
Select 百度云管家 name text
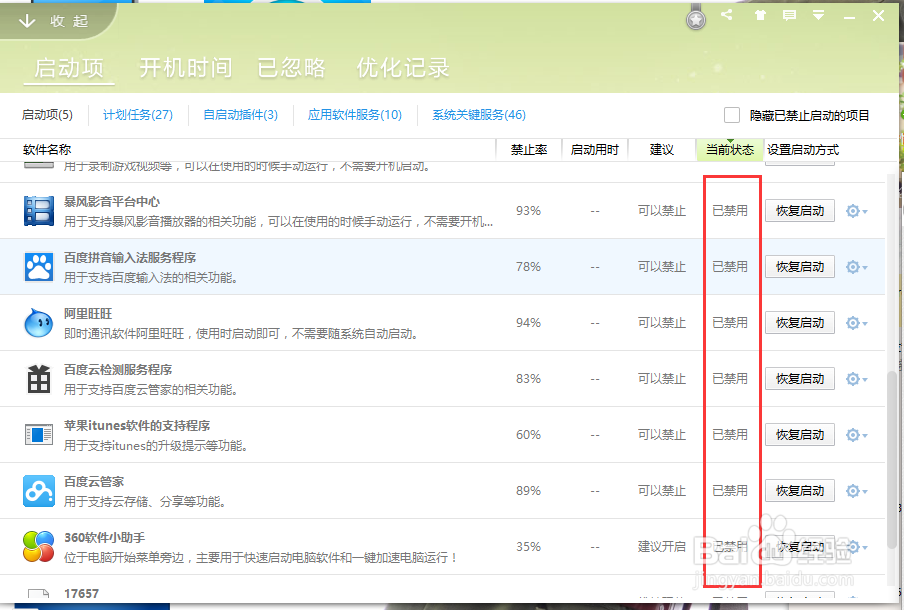[93, 481]
